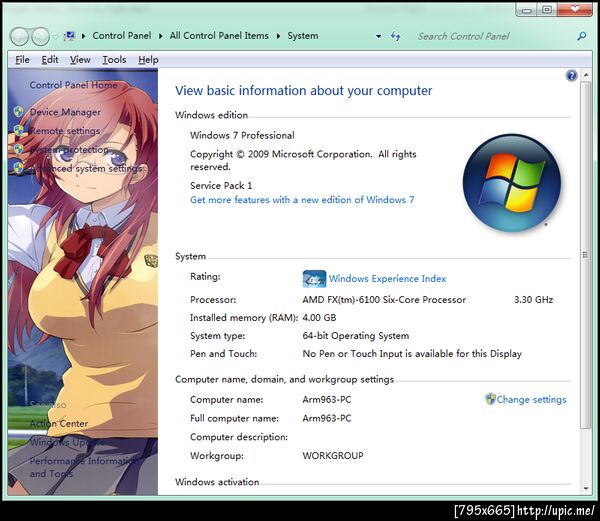600x521 pixels.
Task: Click the scrollbar down arrow
Action: tap(586, 488)
